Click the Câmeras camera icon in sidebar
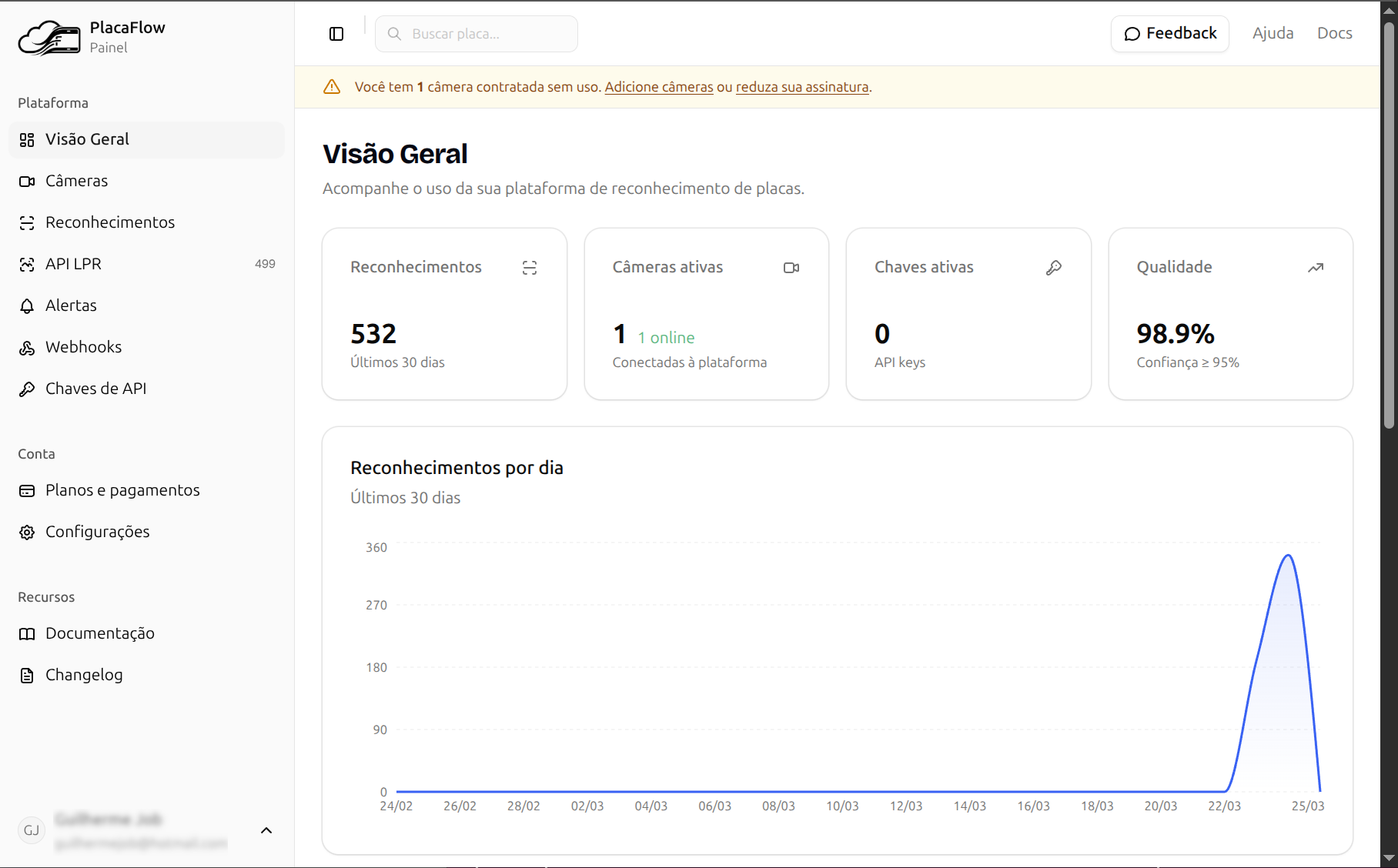 [27, 182]
